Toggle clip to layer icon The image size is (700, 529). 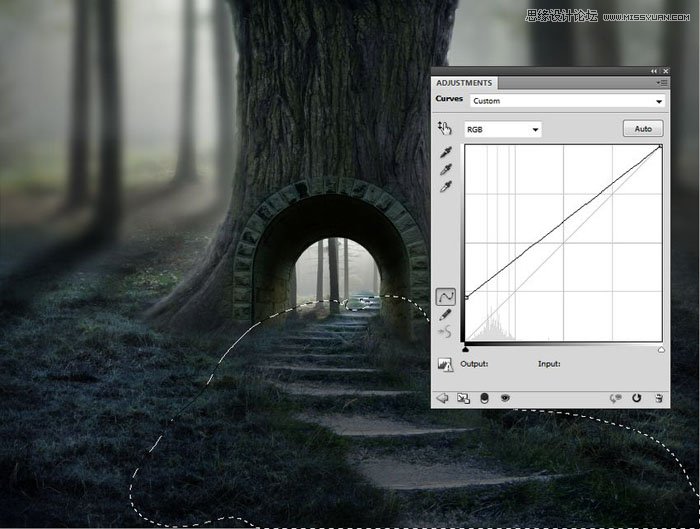point(484,398)
